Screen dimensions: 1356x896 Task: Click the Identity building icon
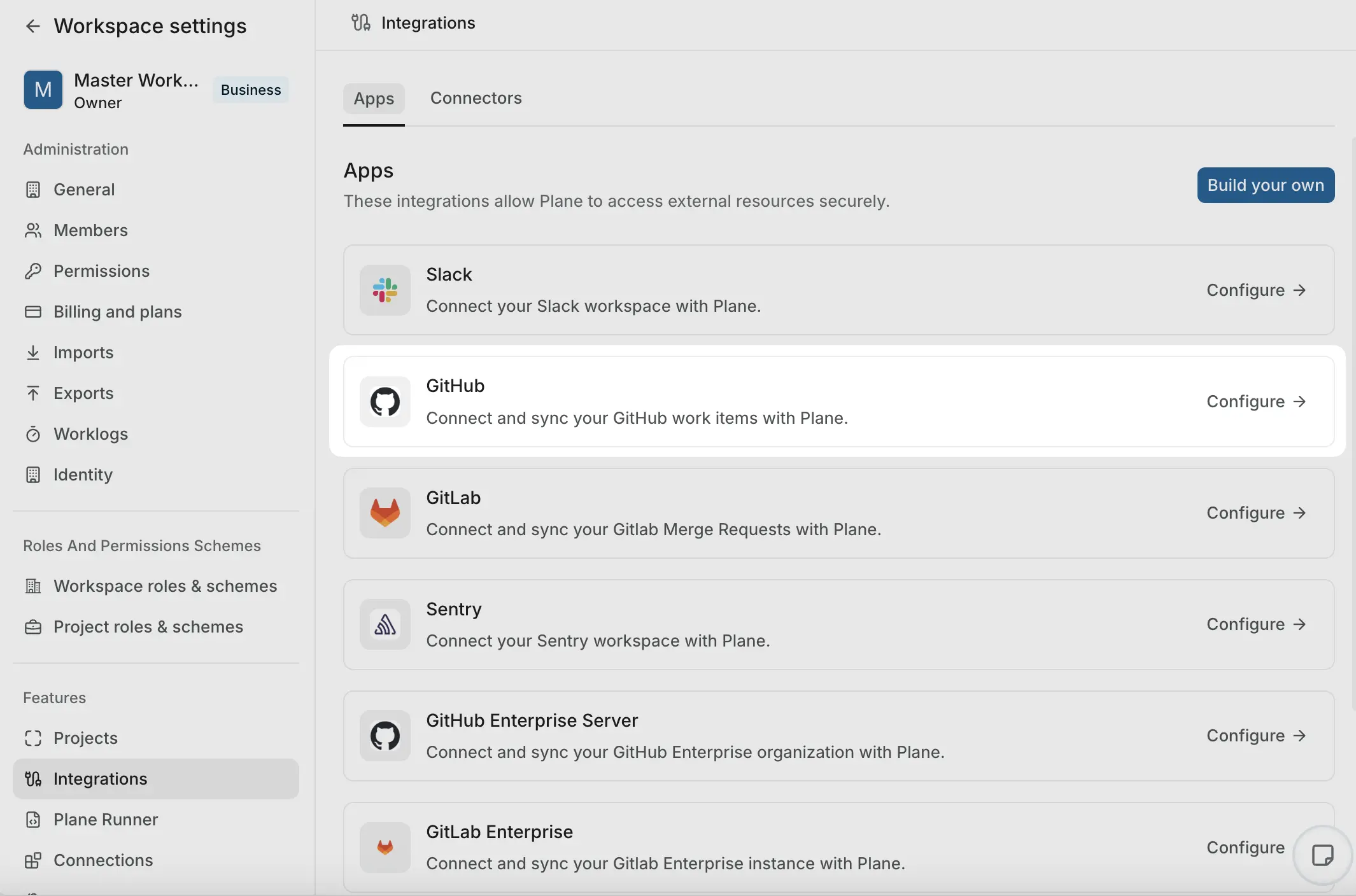(33, 475)
